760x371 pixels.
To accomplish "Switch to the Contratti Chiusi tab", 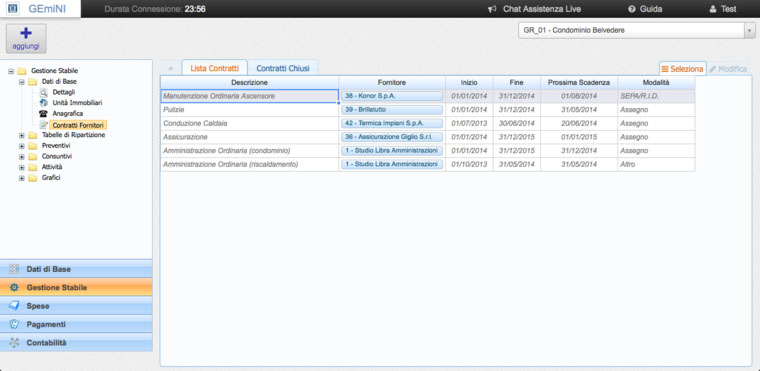I will pos(283,68).
